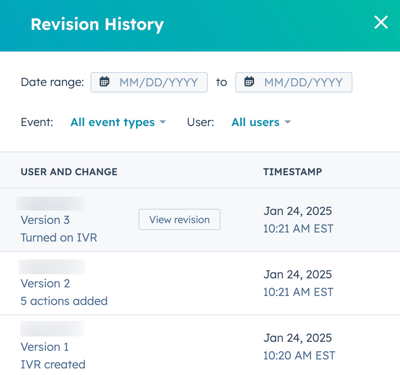Screen dimensions: 400x375
Task: Click the start date calendar icon
Action: [x=105, y=81]
